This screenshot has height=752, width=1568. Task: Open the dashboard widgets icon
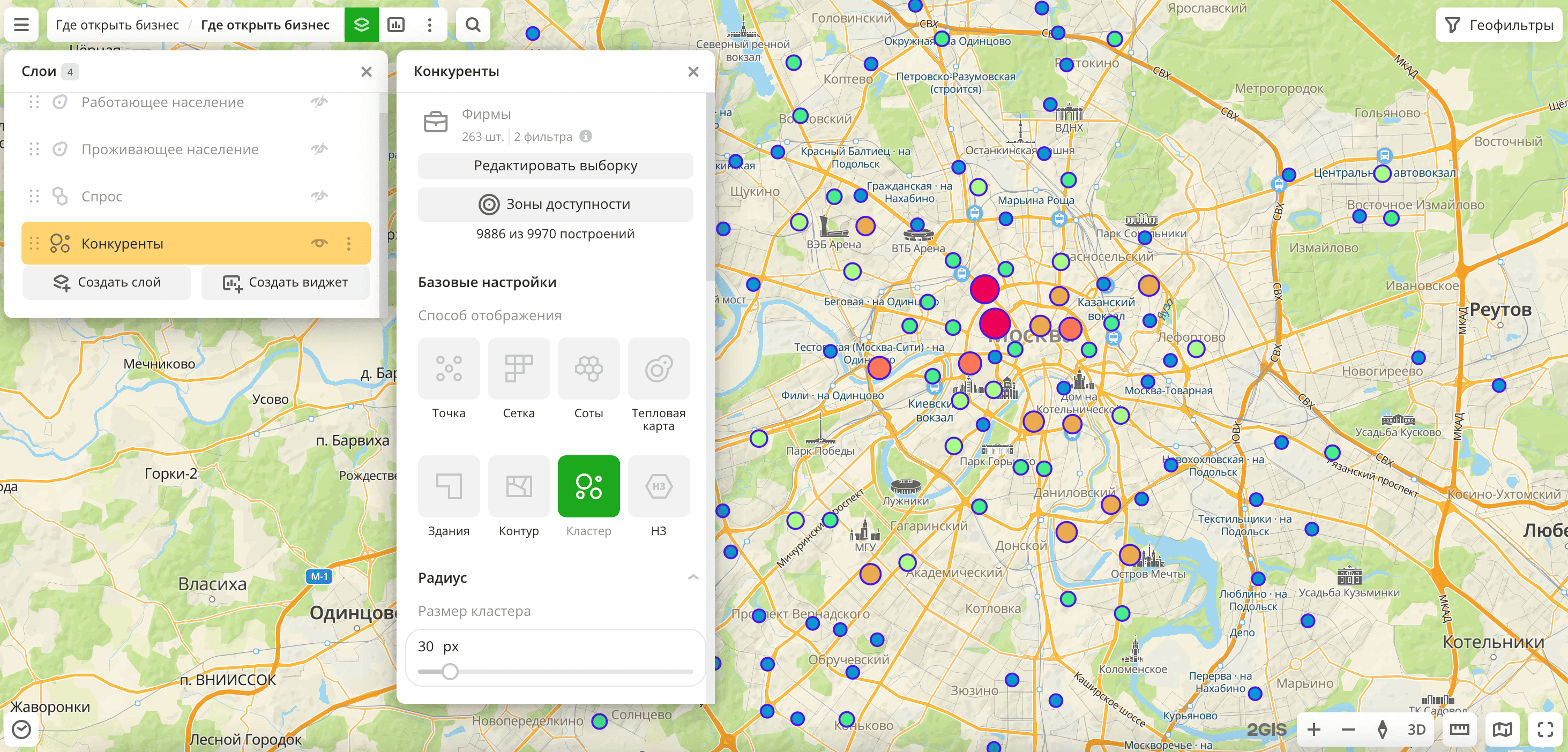[x=396, y=25]
